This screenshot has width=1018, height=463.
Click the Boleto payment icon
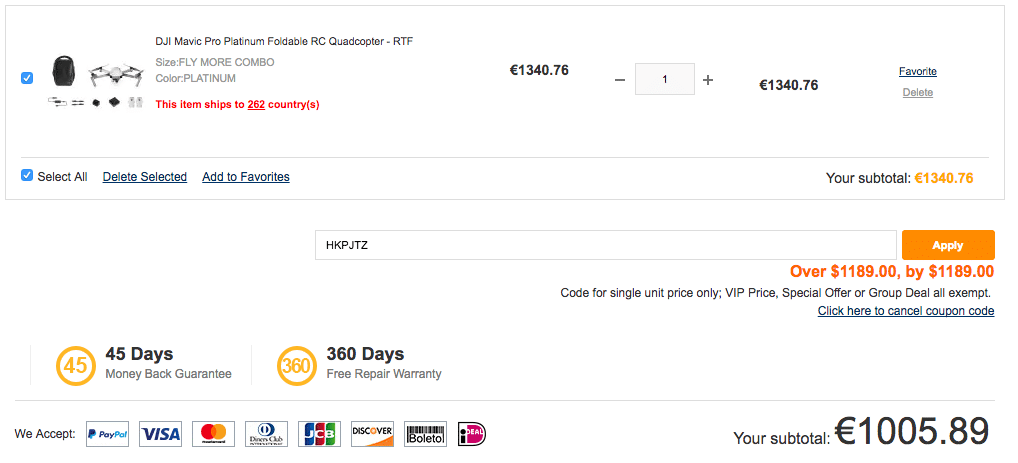[x=425, y=434]
